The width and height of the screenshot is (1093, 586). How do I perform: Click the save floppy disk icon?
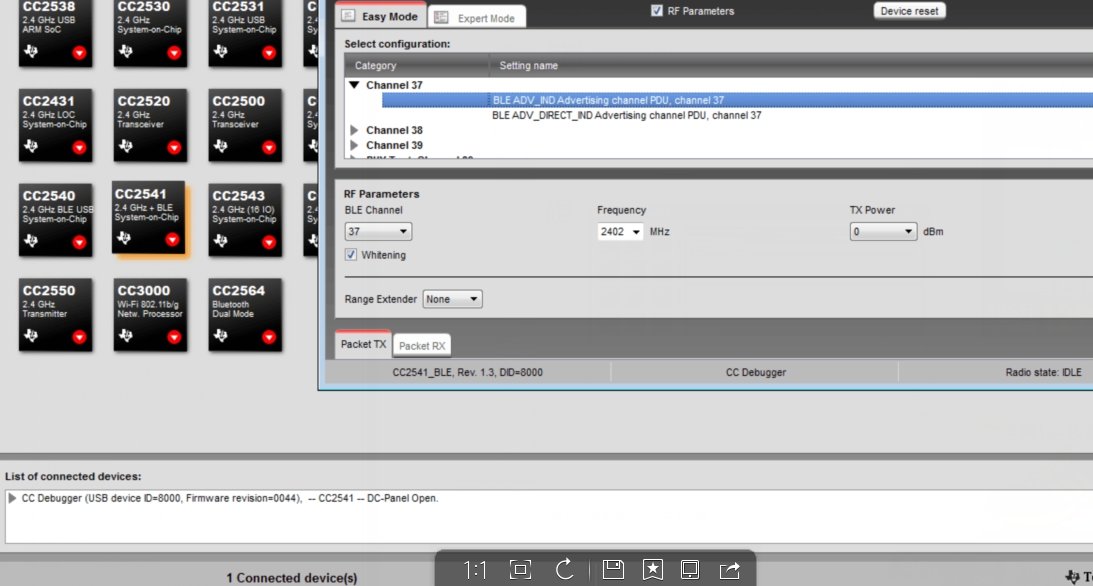[613, 569]
